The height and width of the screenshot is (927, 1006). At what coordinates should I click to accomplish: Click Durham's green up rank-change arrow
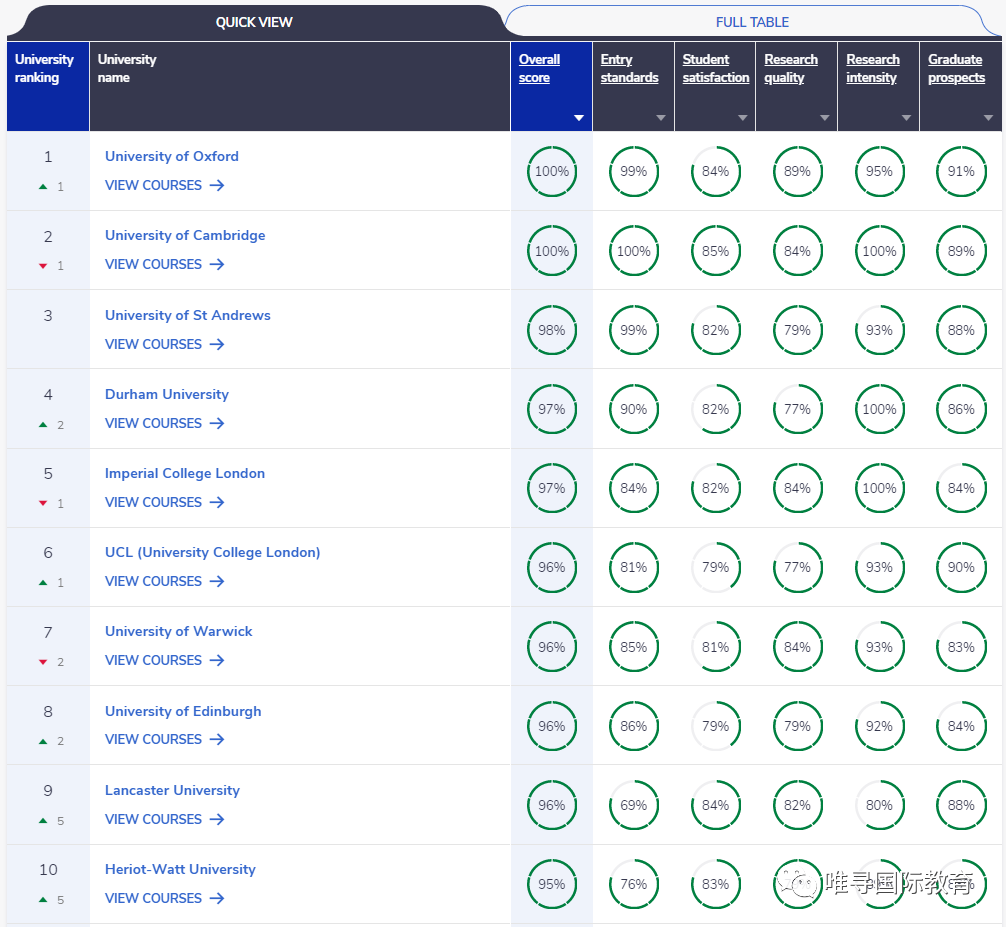[43, 425]
